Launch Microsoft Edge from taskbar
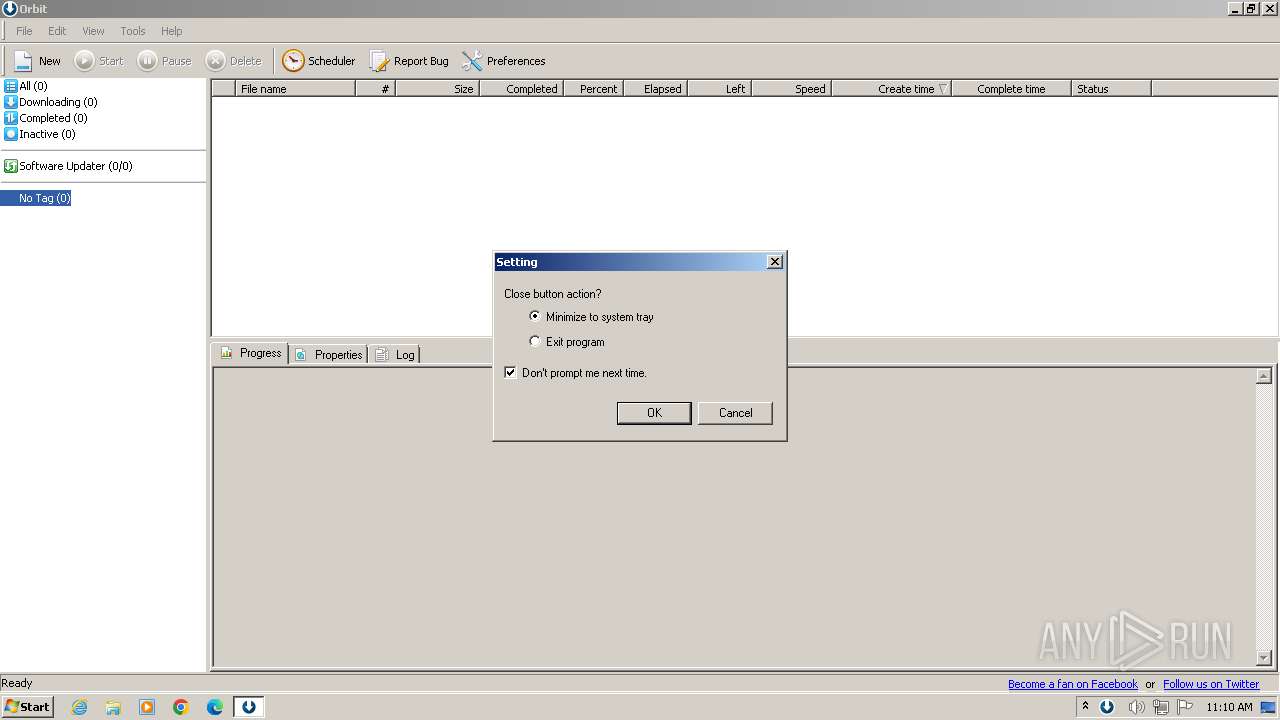The width and height of the screenshot is (1280, 720). click(215, 707)
